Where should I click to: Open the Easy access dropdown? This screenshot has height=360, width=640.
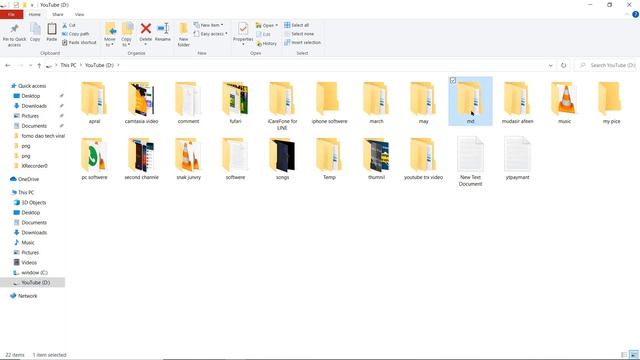(211, 34)
